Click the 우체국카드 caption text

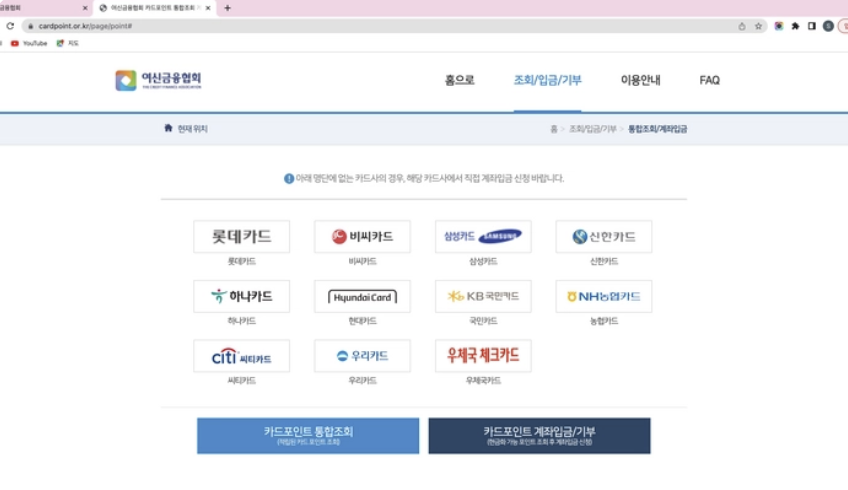(483, 380)
